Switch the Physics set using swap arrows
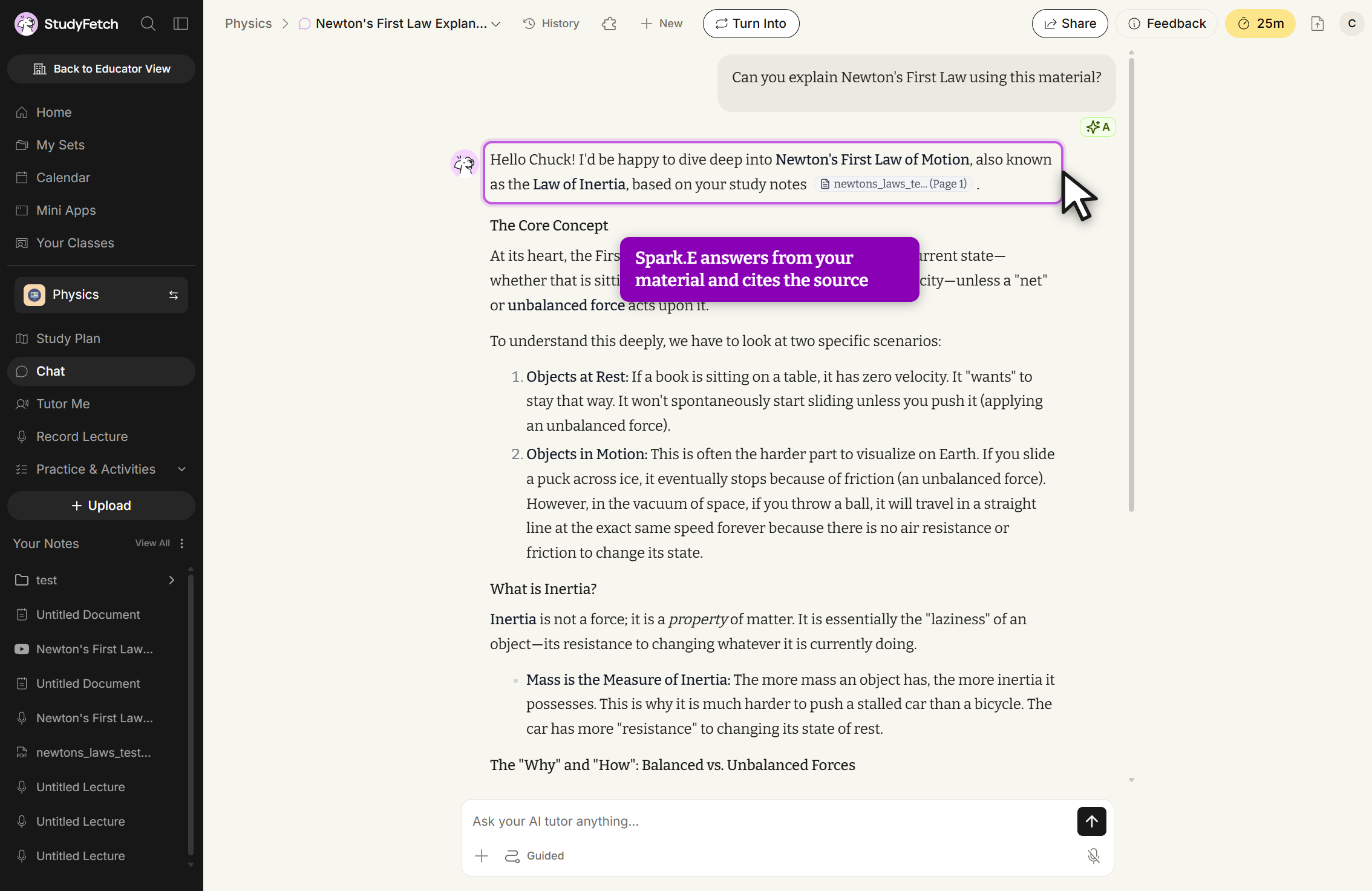1372x891 pixels. (174, 295)
